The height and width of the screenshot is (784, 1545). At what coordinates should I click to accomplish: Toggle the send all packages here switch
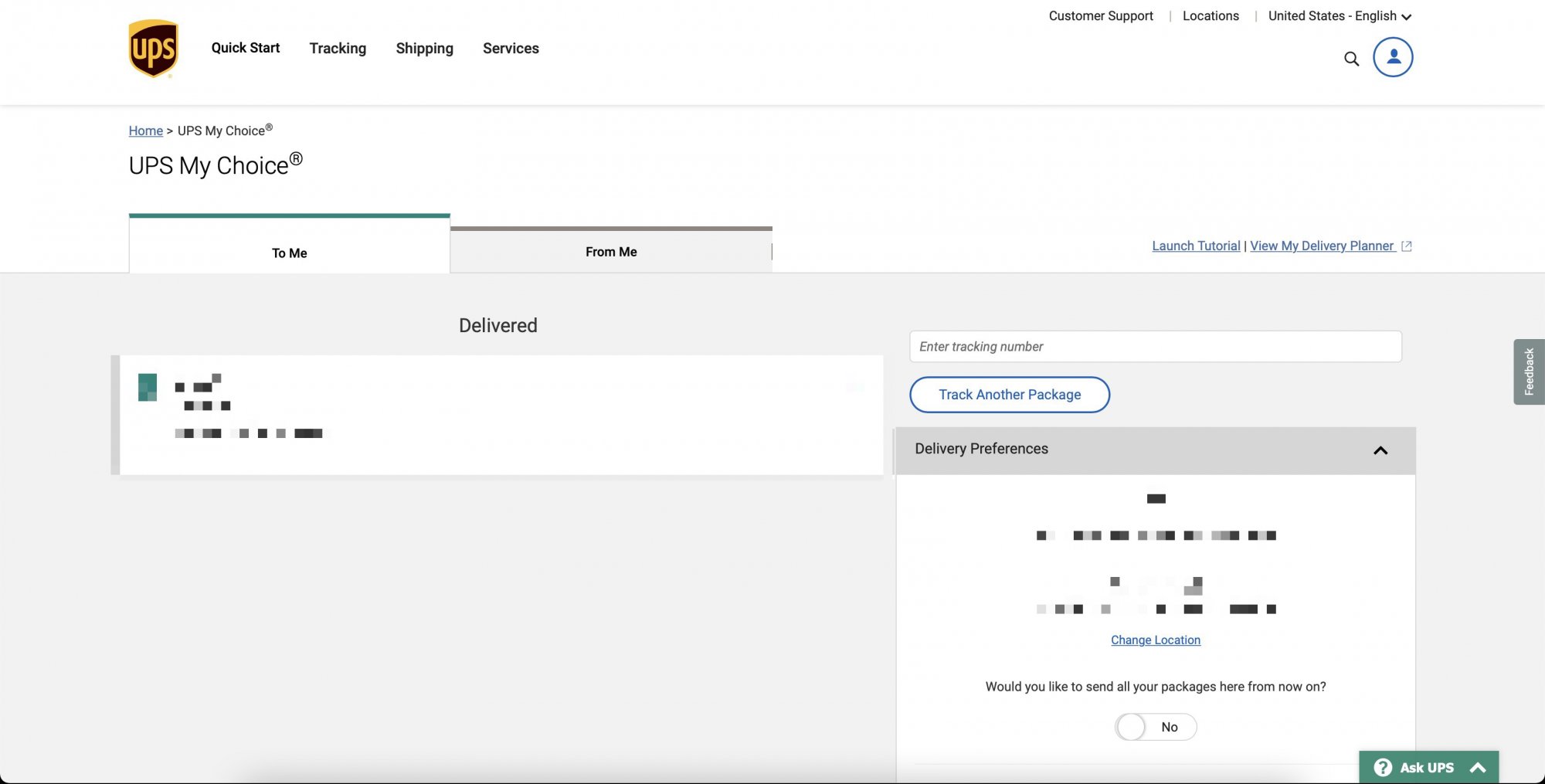coord(1156,727)
